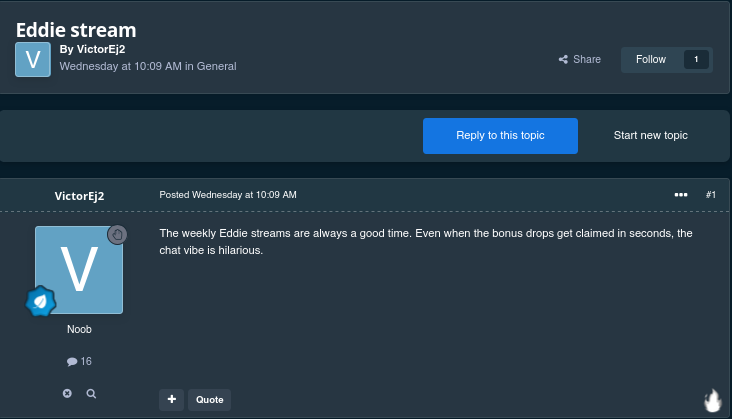Click Reply to this topic button
This screenshot has height=419, width=732.
[x=500, y=135]
